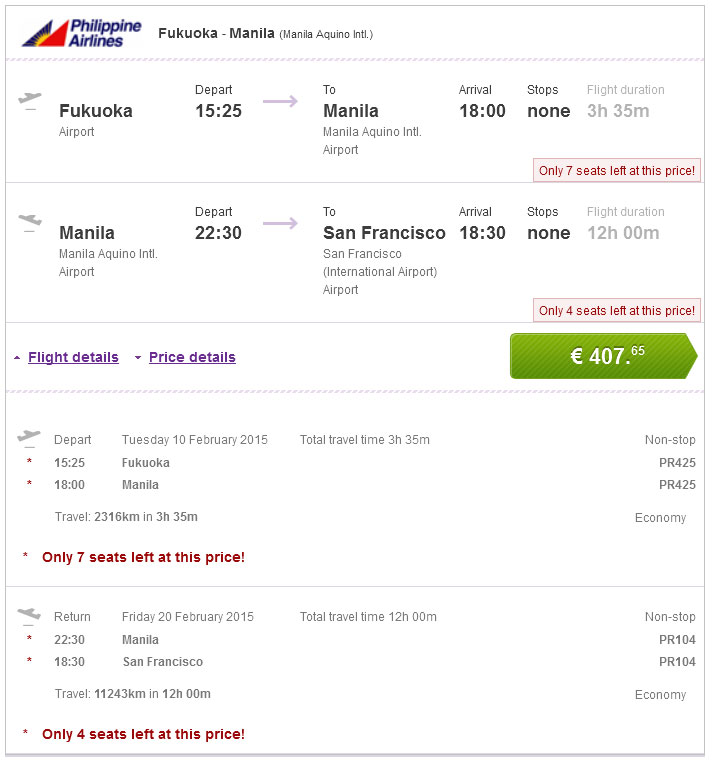The image size is (712, 762).
Task: Click the 12h 00m flight duration
Action: coord(623,233)
